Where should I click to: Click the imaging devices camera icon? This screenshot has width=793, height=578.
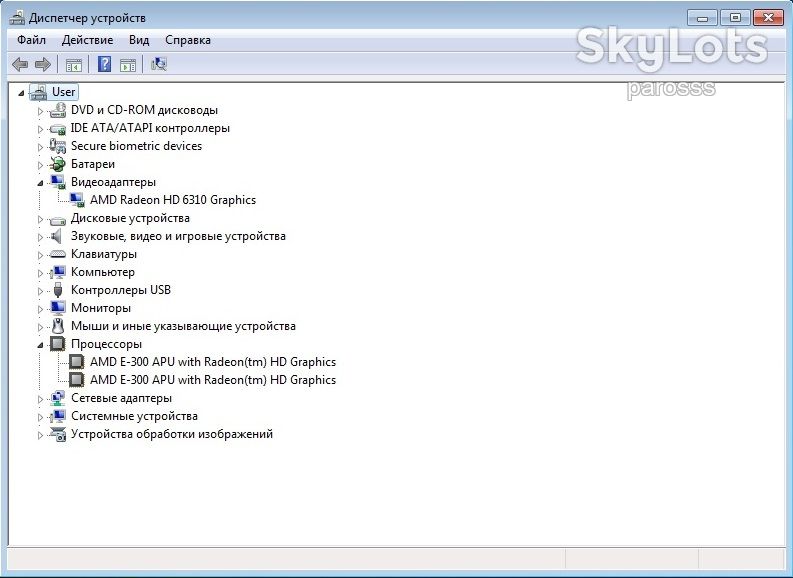(58, 434)
